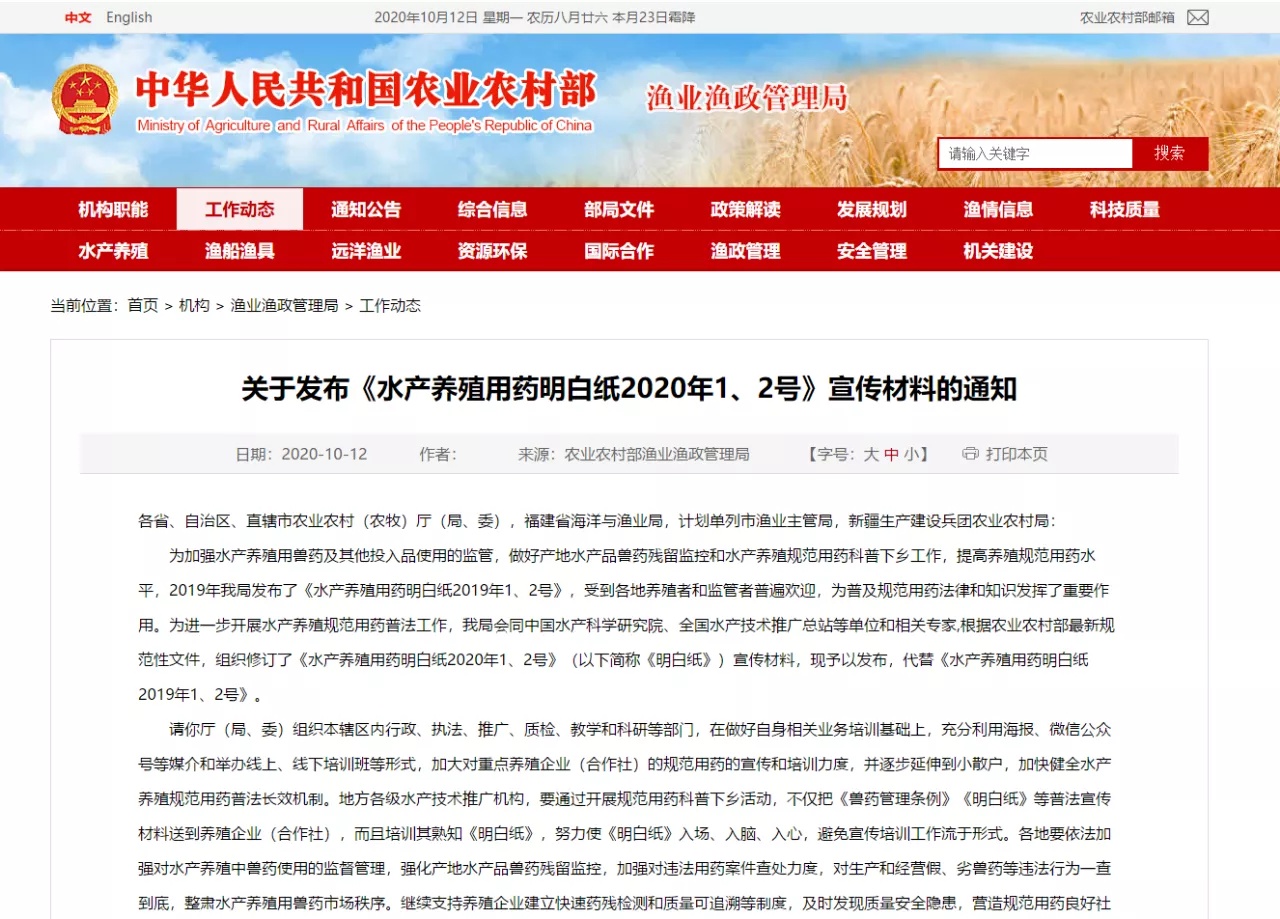Open 部局文件 menu item
The image size is (1280, 919).
point(619,209)
